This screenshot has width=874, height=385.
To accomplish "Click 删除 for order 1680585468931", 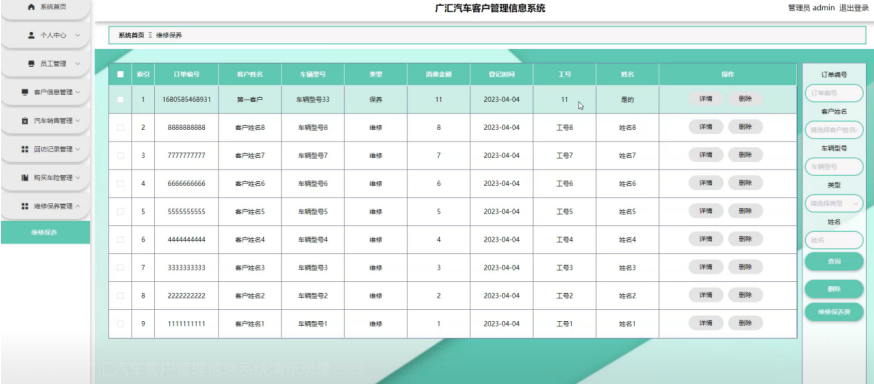I will (745, 99).
